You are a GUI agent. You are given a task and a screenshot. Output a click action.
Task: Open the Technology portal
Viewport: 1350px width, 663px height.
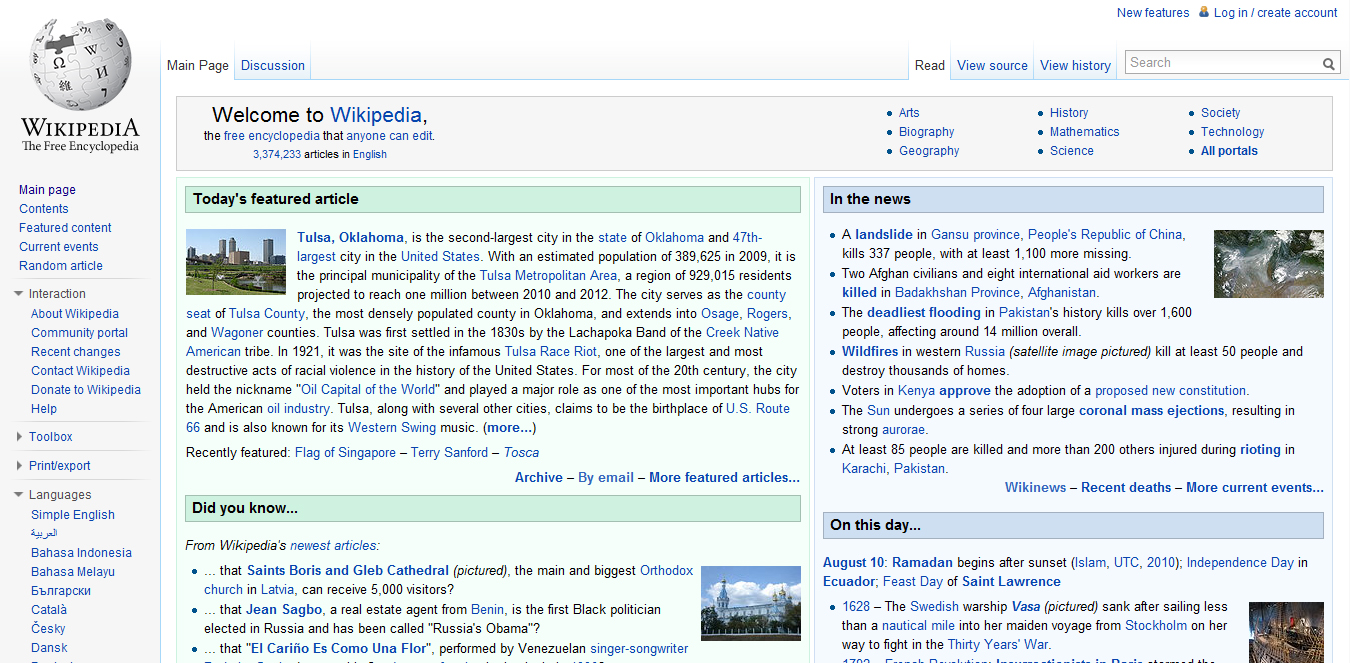click(1233, 132)
